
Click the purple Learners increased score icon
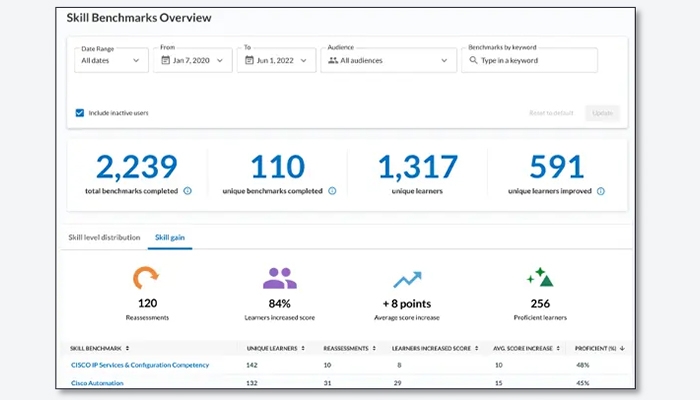coord(279,277)
